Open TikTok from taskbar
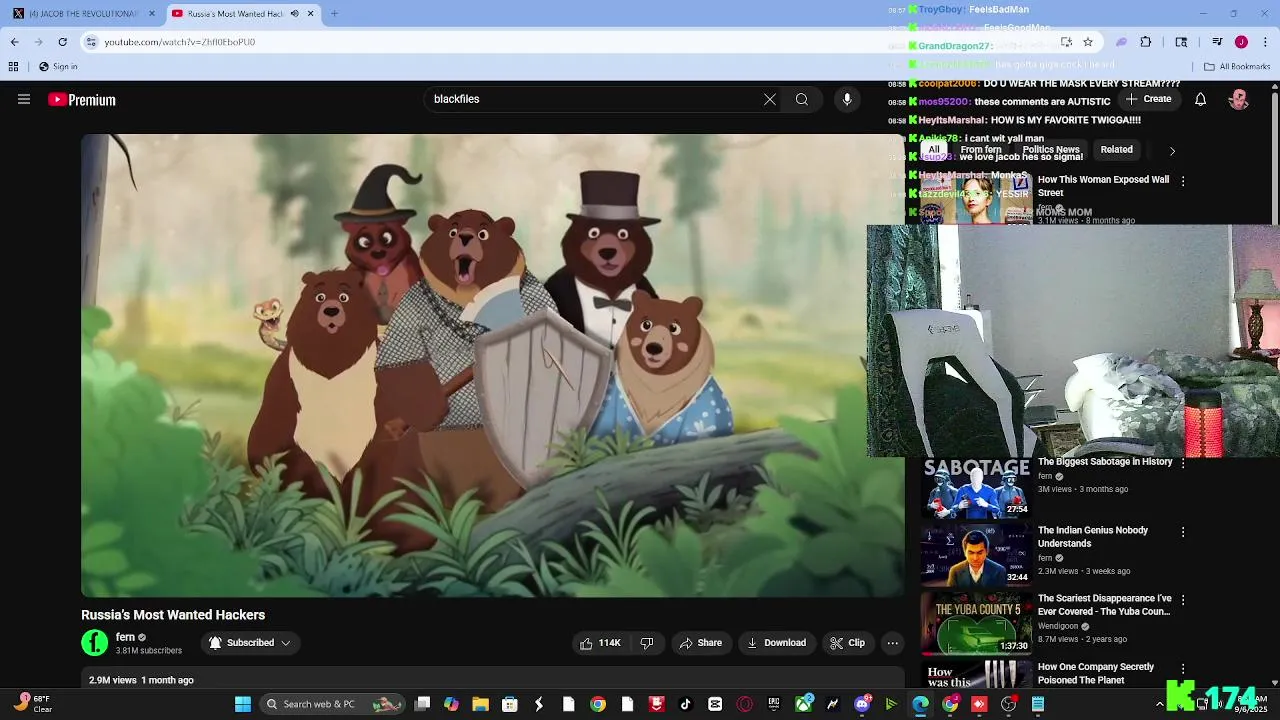1280x720 pixels. coord(685,704)
